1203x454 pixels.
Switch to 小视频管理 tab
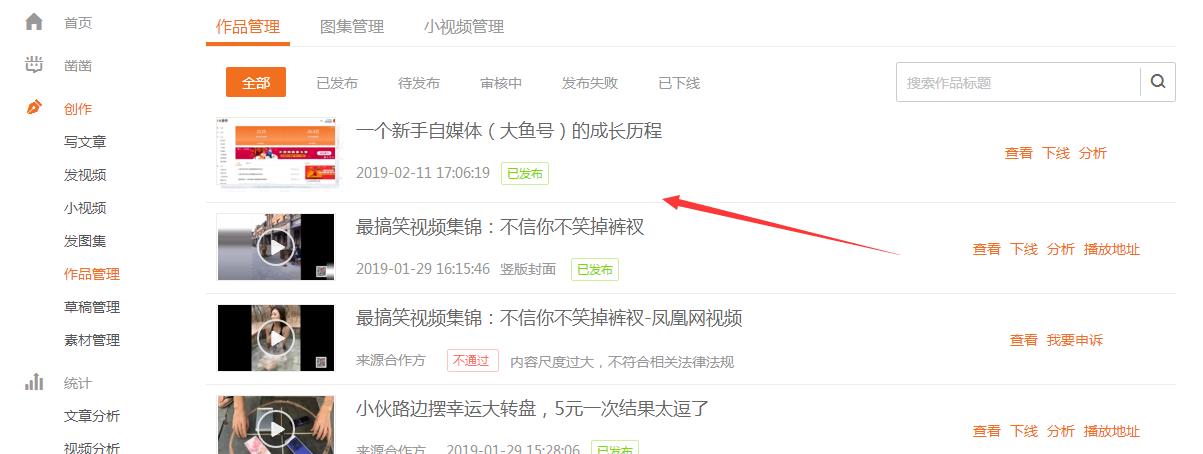(x=463, y=27)
